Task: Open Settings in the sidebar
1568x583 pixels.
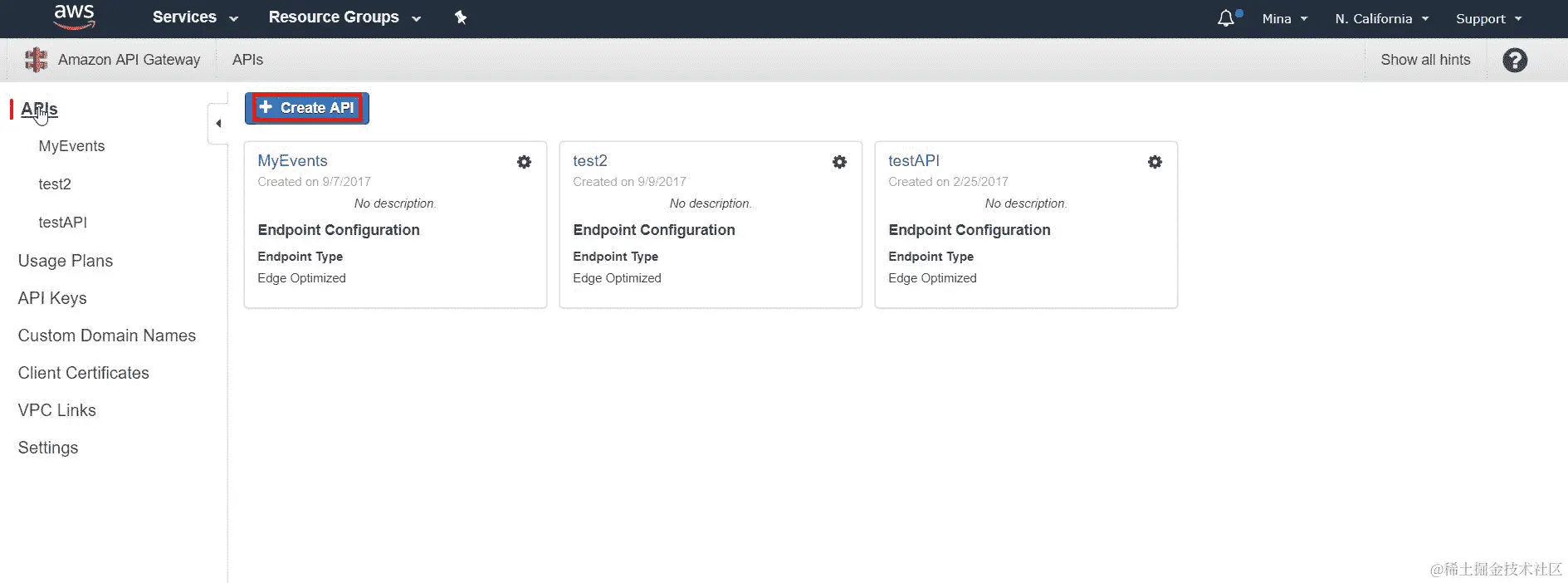Action: coord(48,448)
